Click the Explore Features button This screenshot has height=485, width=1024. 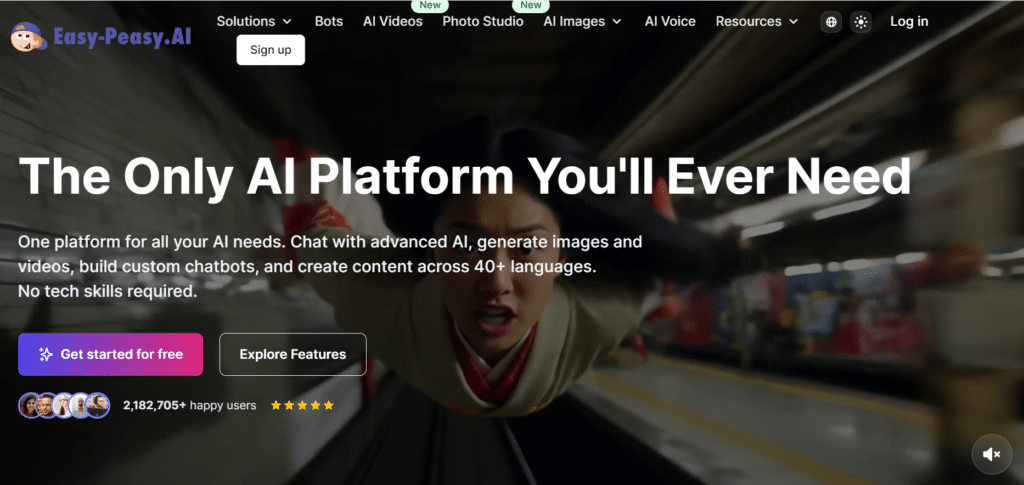click(x=293, y=354)
